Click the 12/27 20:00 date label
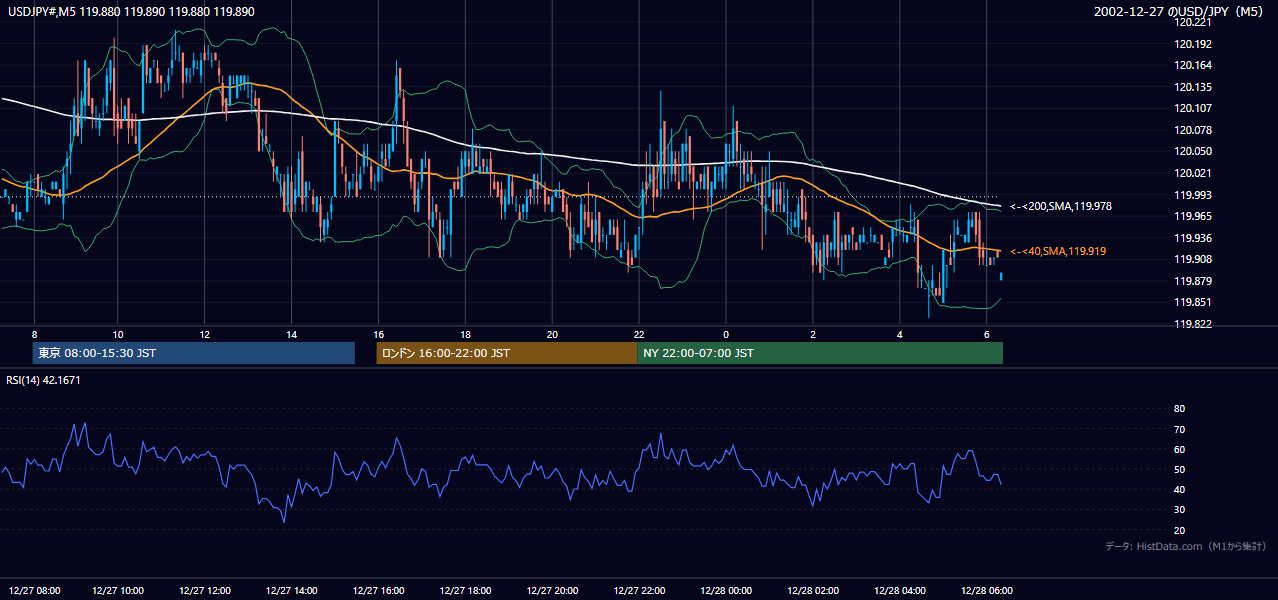This screenshot has width=1278, height=600. click(552, 590)
